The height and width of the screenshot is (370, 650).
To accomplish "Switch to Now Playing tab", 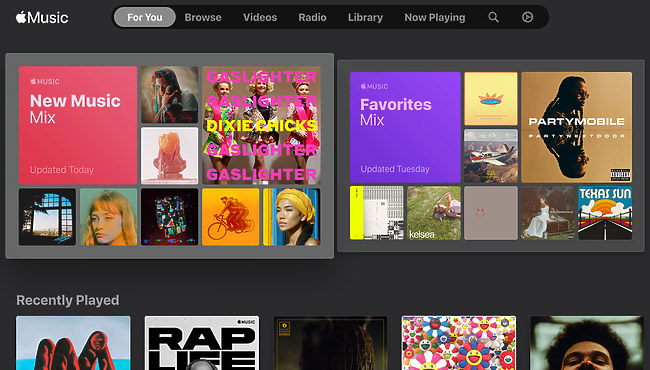I will 435,17.
